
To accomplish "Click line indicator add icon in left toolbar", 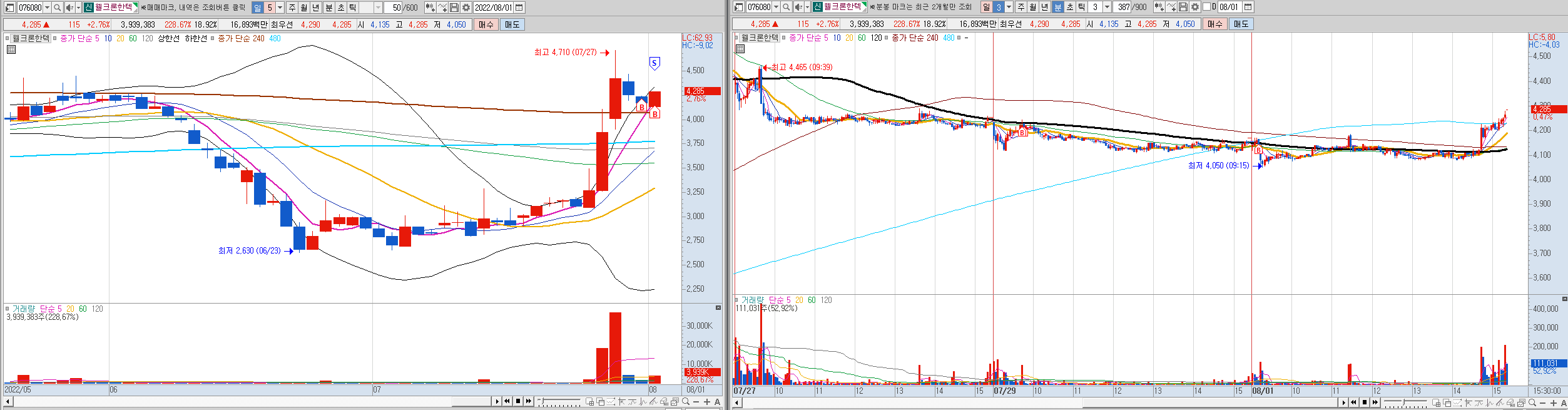I will [442, 8].
